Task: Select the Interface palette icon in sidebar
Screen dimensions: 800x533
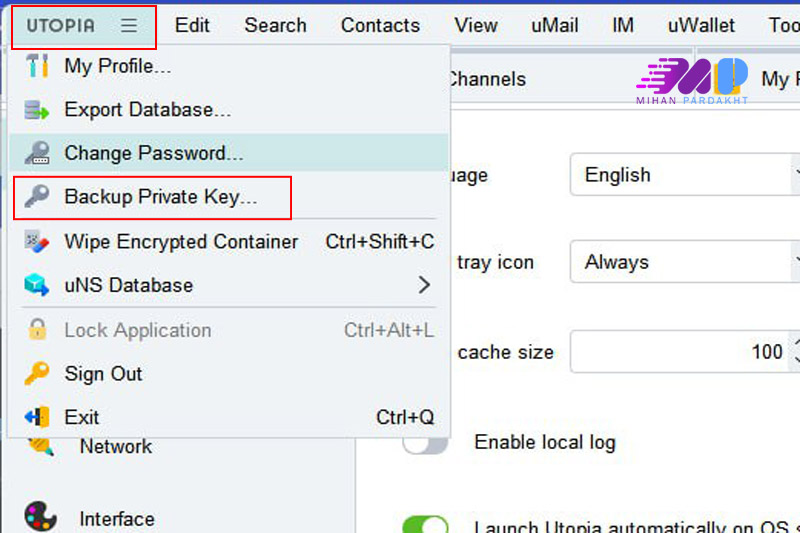Action: (41, 517)
